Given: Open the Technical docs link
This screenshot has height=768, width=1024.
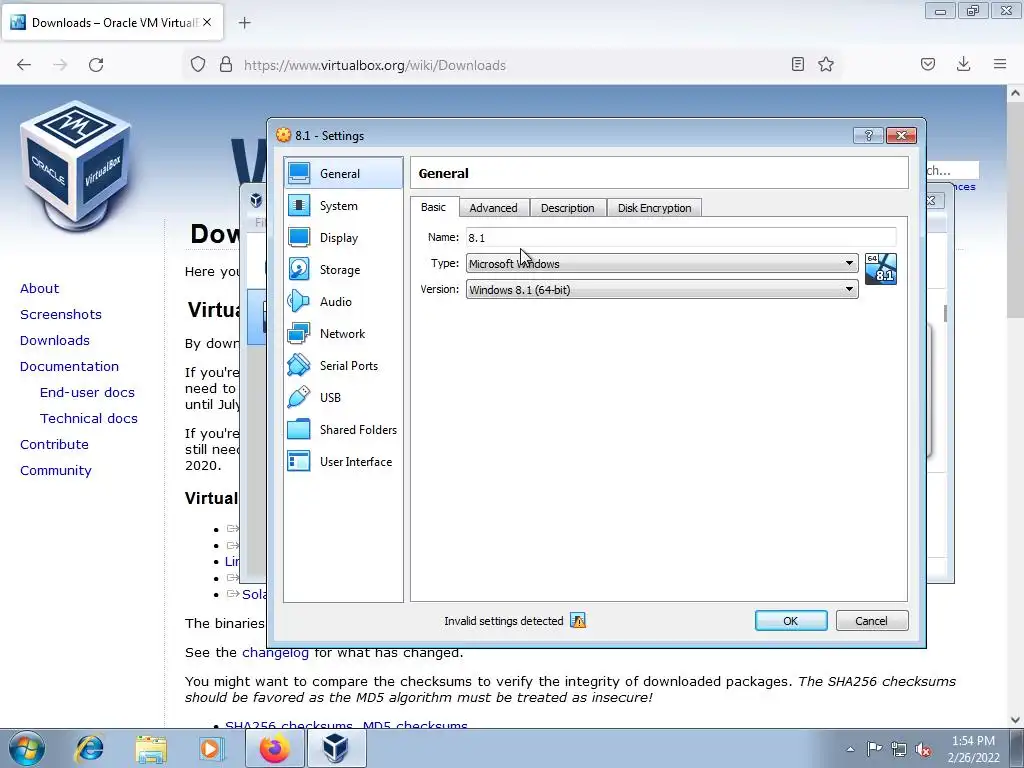Looking at the screenshot, I should coord(89,419).
